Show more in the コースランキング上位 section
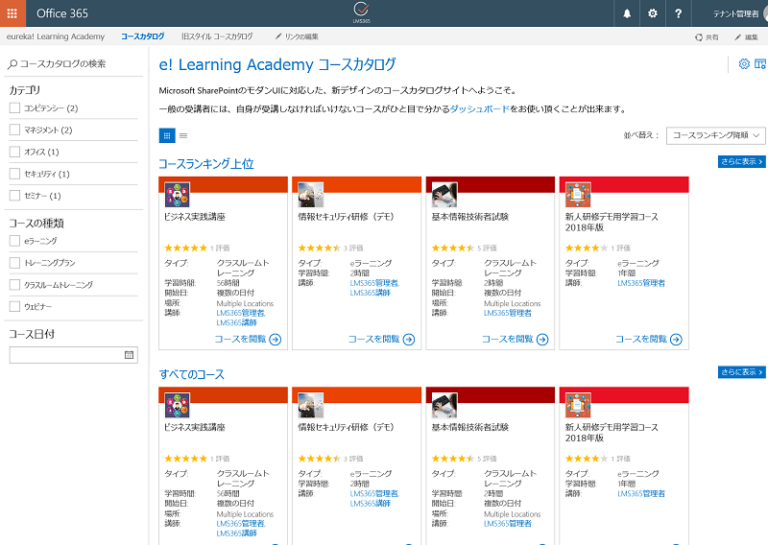 (741, 161)
